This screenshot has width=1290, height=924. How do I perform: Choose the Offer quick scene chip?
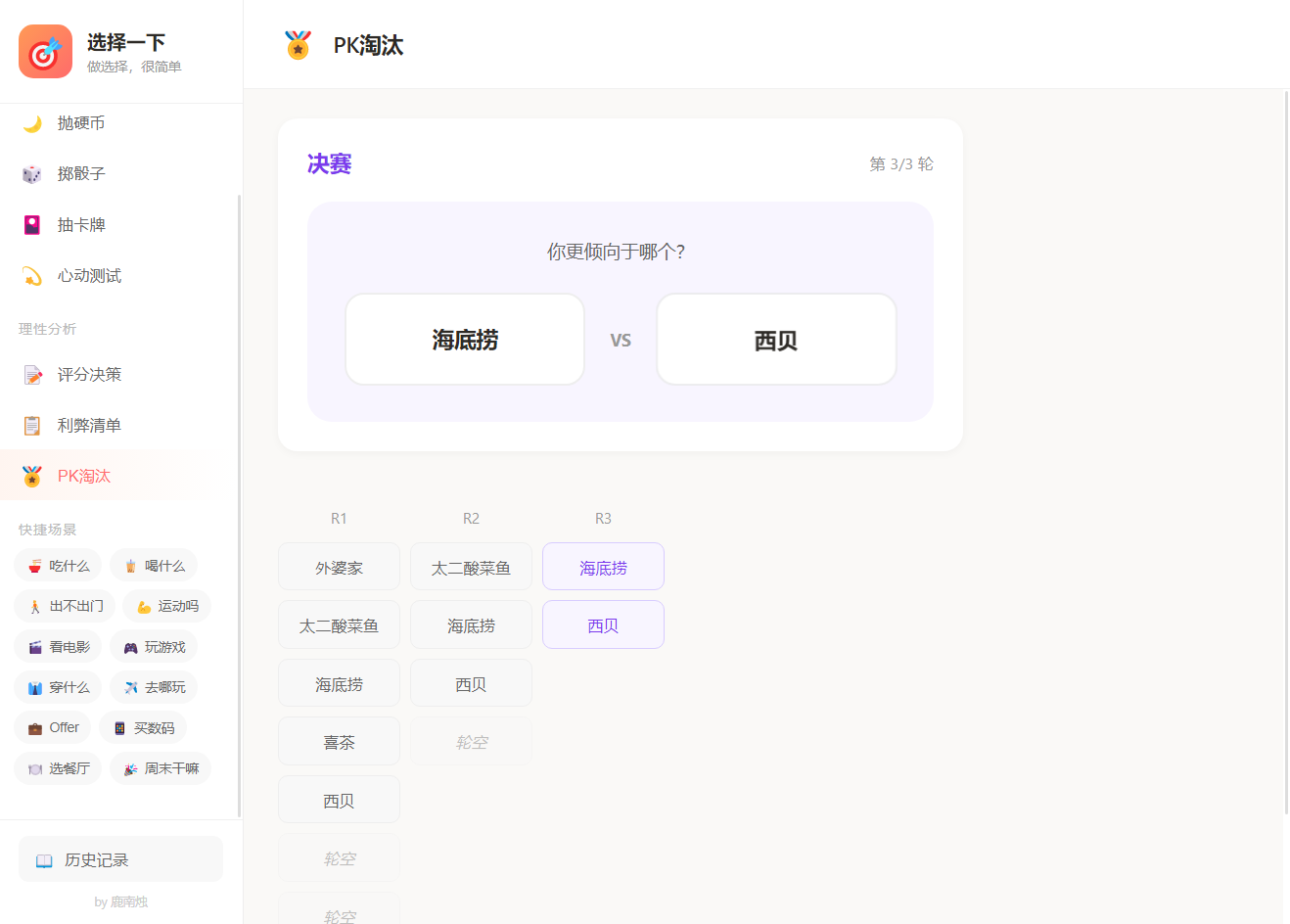pos(53,728)
